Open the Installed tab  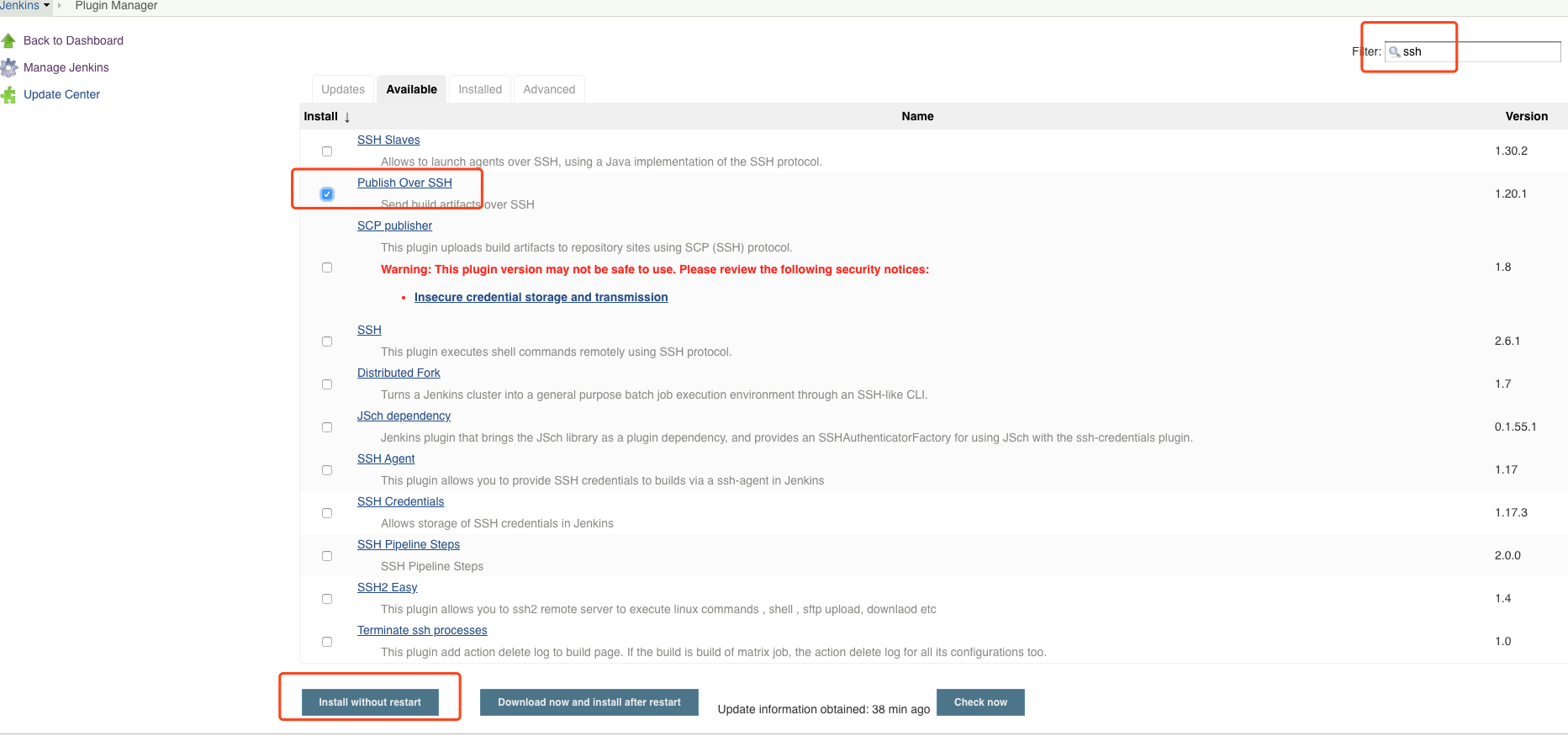[480, 89]
